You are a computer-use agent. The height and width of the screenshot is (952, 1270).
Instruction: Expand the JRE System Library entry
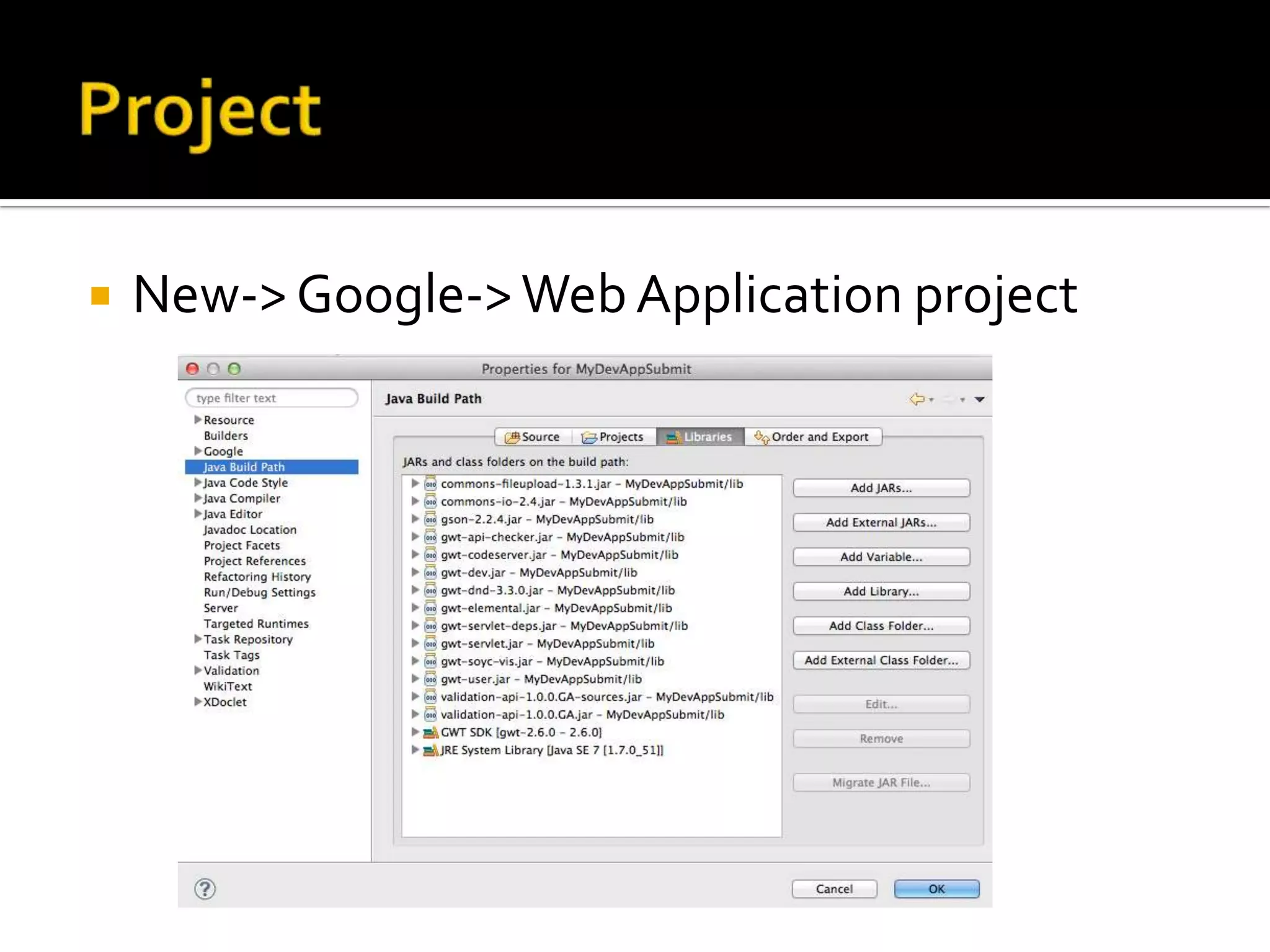[415, 750]
